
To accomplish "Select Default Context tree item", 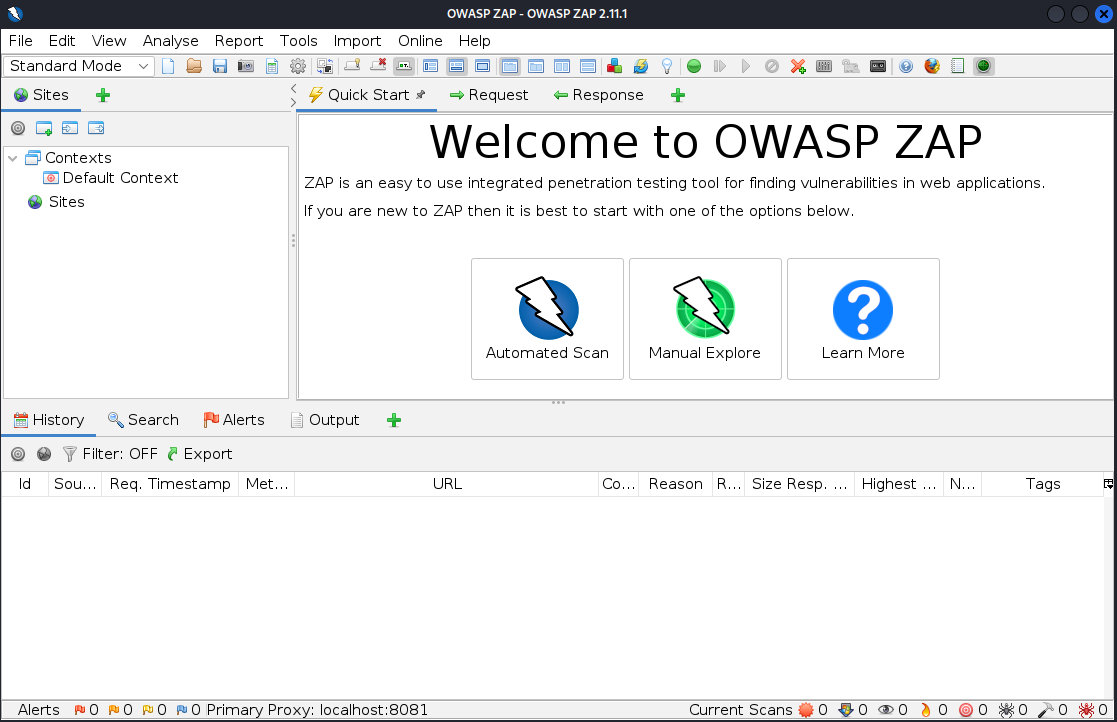I will point(110,177).
